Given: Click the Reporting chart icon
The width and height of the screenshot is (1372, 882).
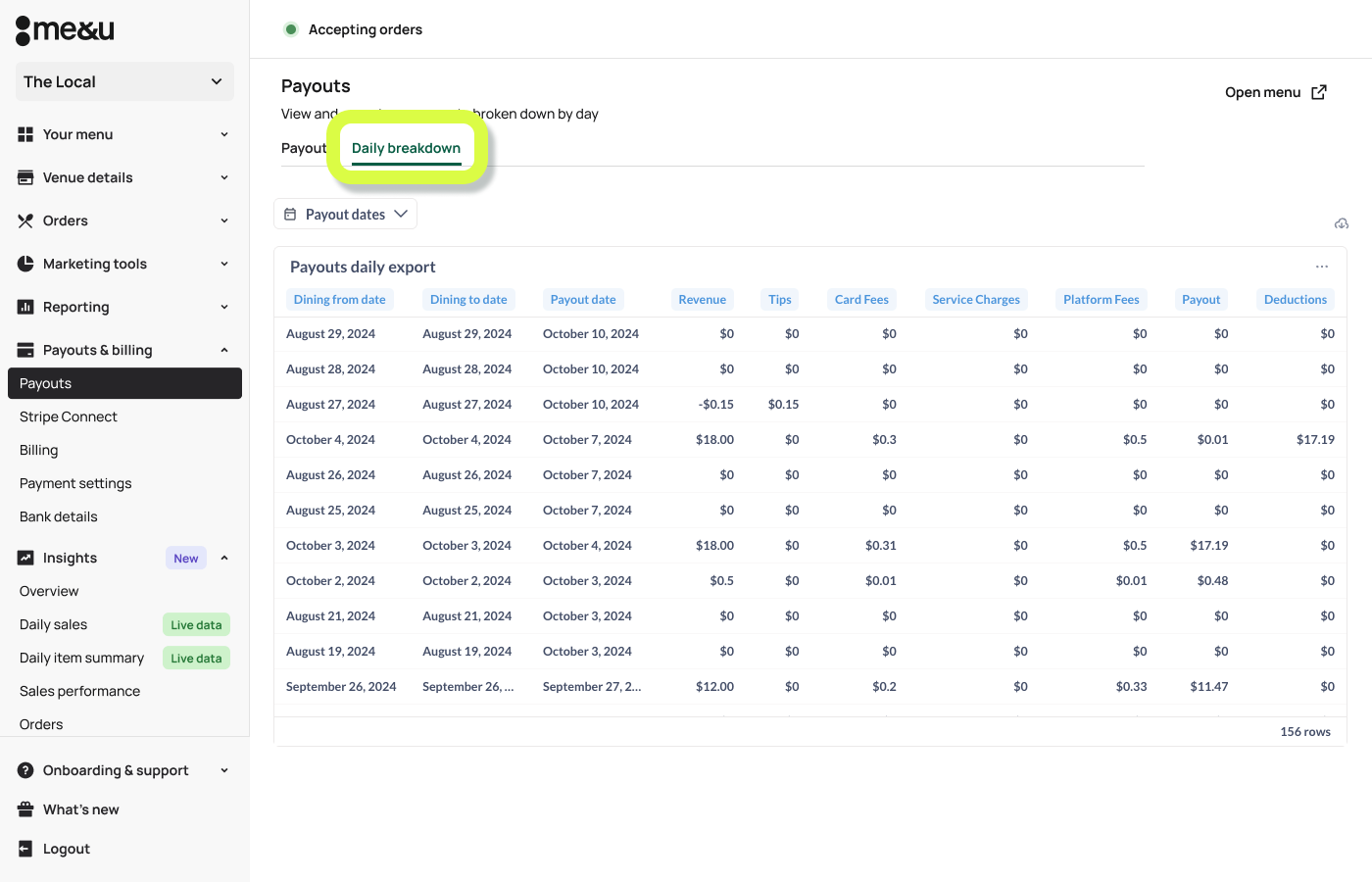Looking at the screenshot, I should [25, 307].
